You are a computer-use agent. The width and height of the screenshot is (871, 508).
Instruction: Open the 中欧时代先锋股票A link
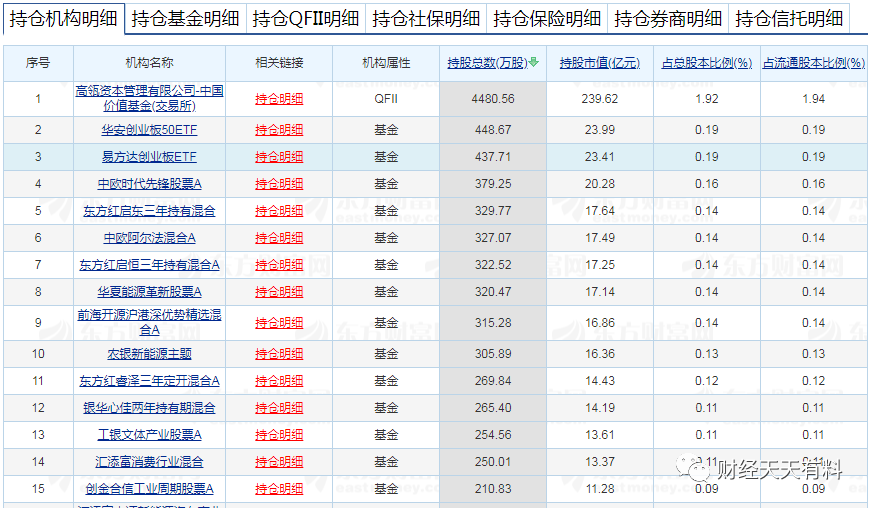click(x=149, y=184)
